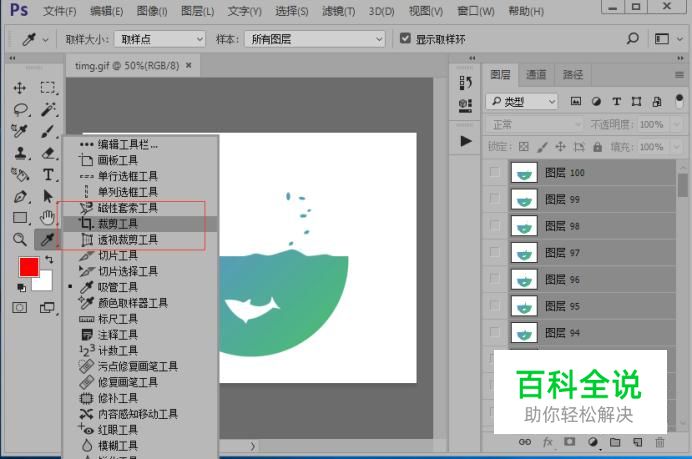Select the Zoom tool

pyautogui.click(x=19, y=240)
